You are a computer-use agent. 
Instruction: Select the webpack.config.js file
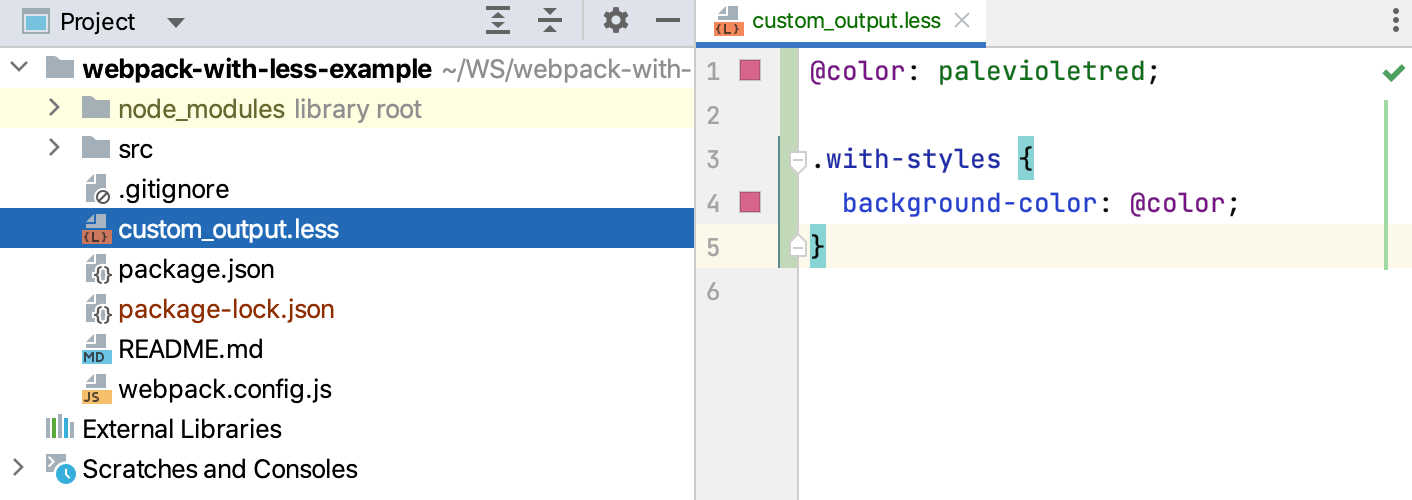224,389
